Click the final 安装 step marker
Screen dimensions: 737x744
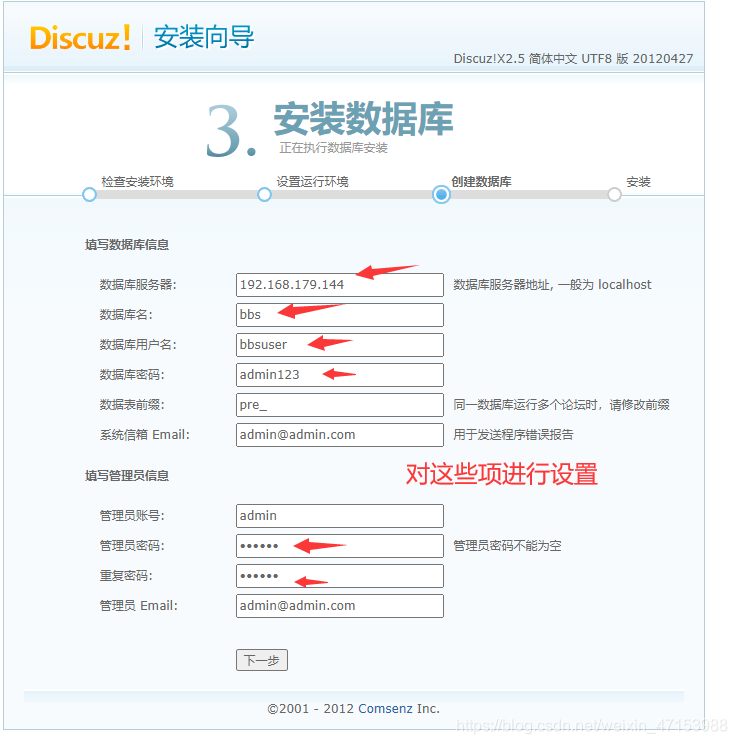click(615, 195)
